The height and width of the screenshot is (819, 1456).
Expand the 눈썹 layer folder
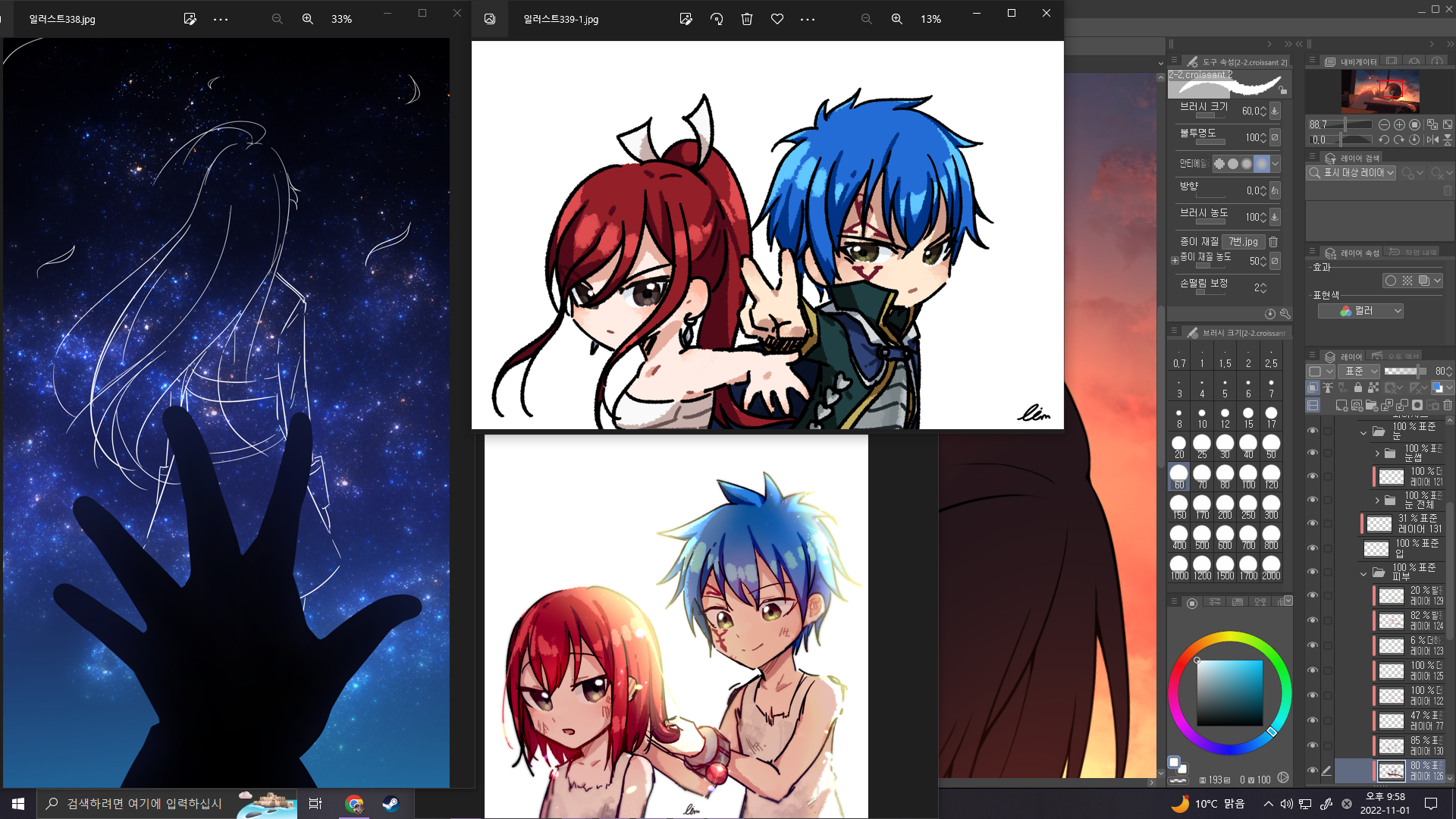tap(1377, 453)
